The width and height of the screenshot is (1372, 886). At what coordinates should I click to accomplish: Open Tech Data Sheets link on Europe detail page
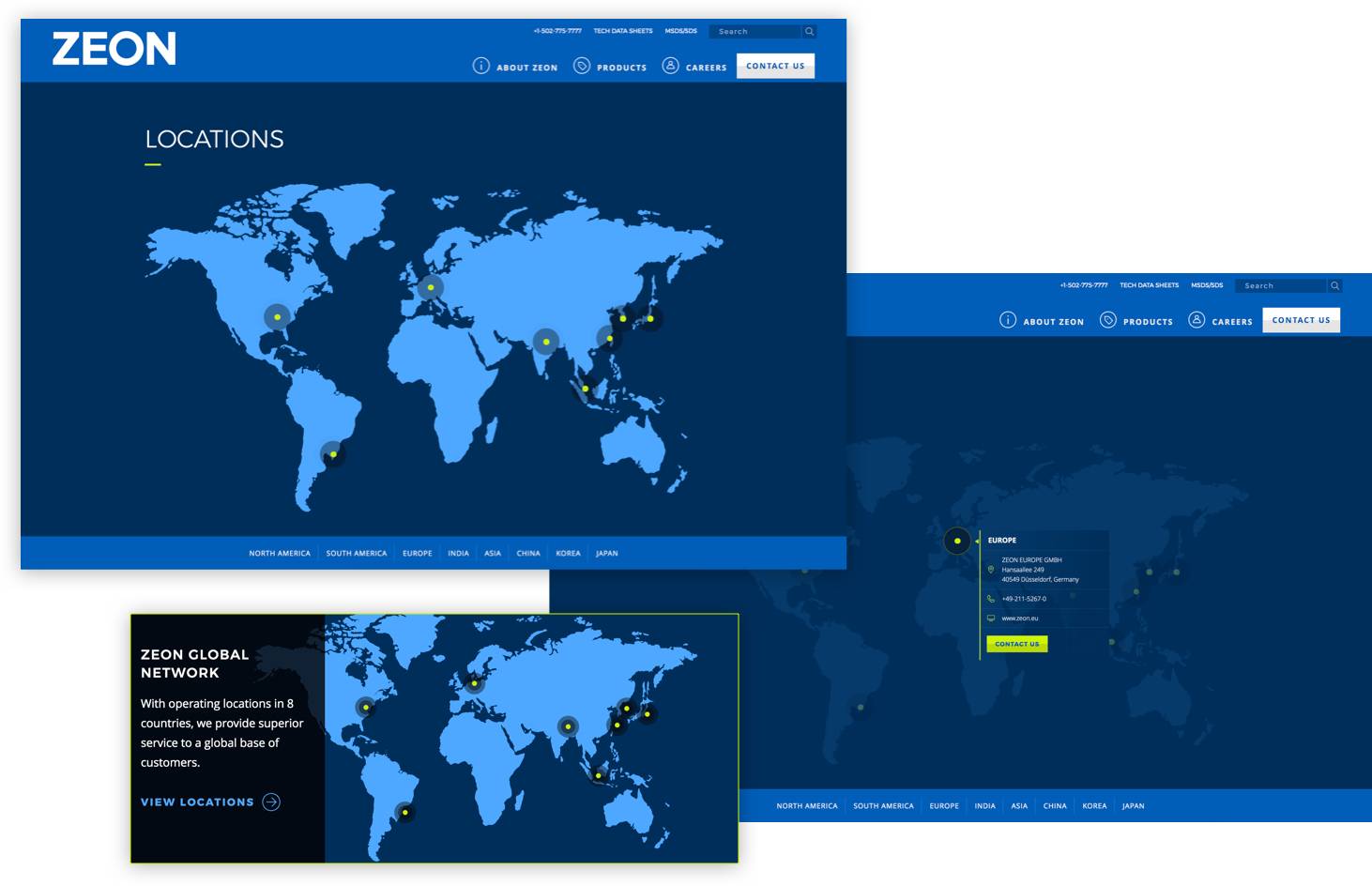click(x=1150, y=285)
